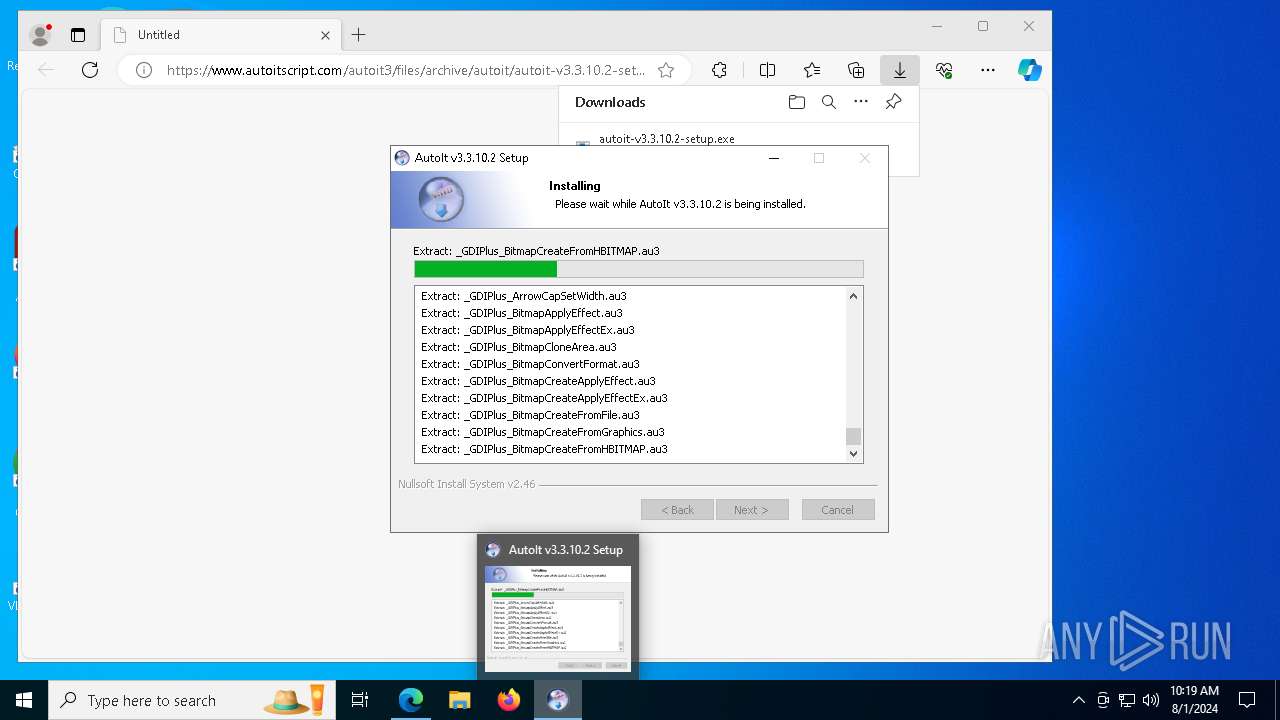Open Task View on taskbar
This screenshot has height=720, width=1280.
pyautogui.click(x=360, y=700)
